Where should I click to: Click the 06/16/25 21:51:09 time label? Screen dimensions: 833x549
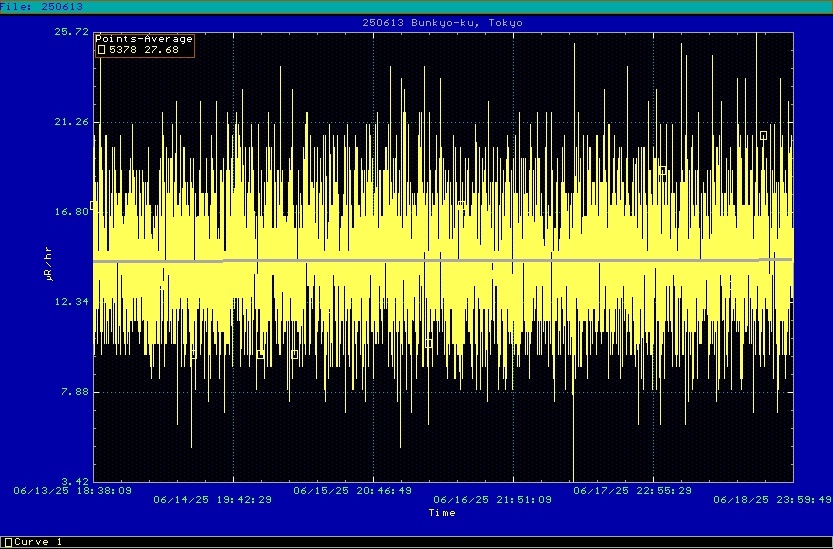492,498
